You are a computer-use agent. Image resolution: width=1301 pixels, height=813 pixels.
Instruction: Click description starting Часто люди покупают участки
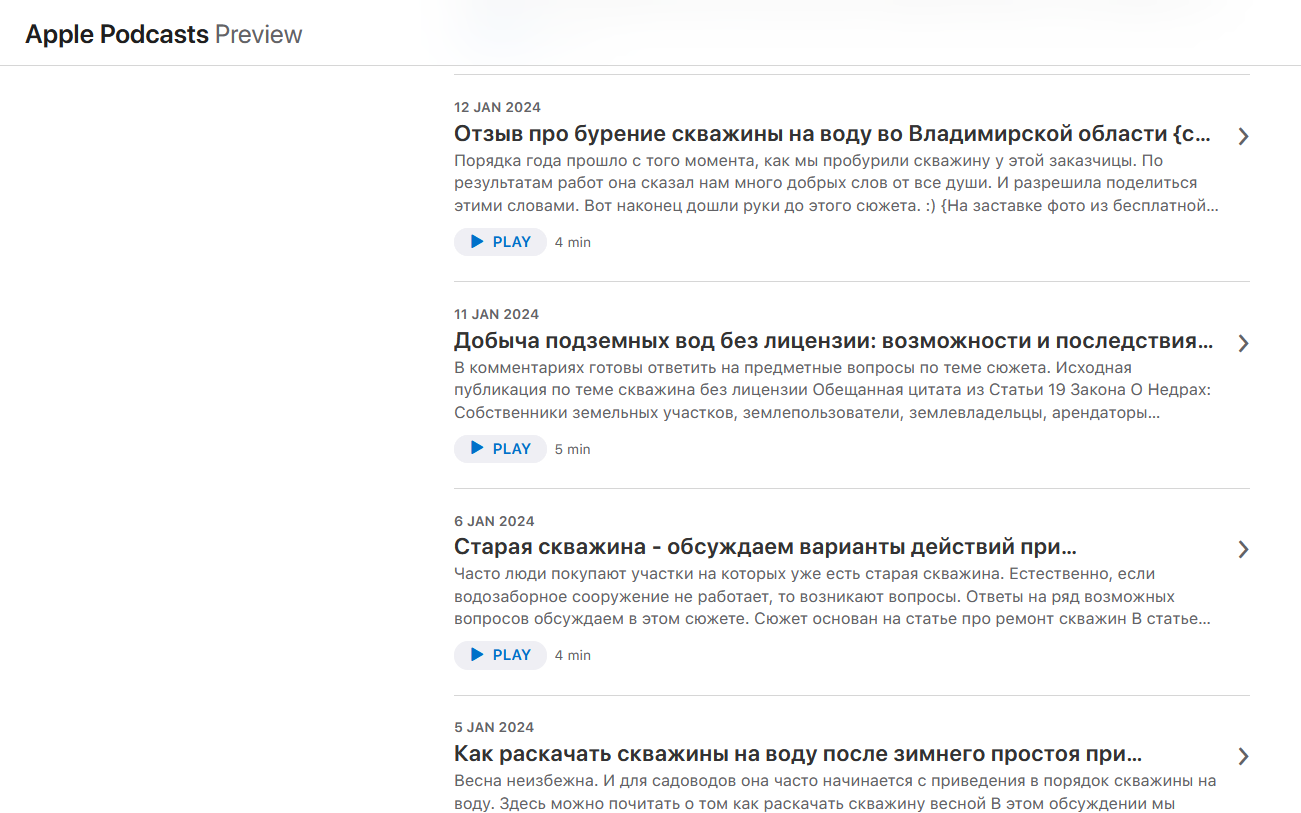[835, 596]
